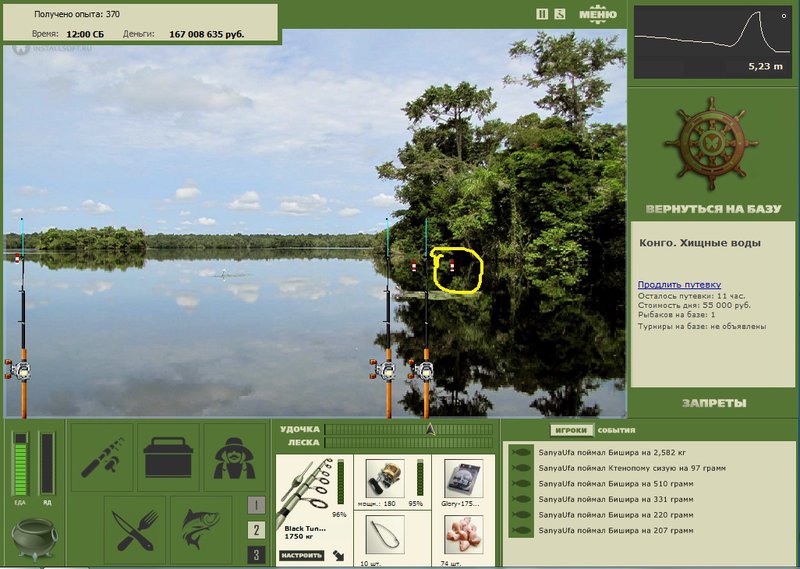Click the Осталось путевки: 11 час. line
Viewport: 800px width, 569px height.
tap(691, 295)
